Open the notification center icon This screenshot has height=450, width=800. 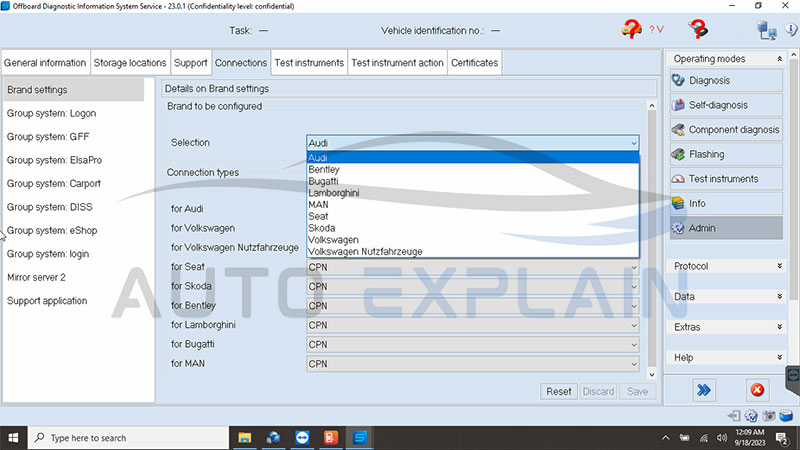[782, 438]
